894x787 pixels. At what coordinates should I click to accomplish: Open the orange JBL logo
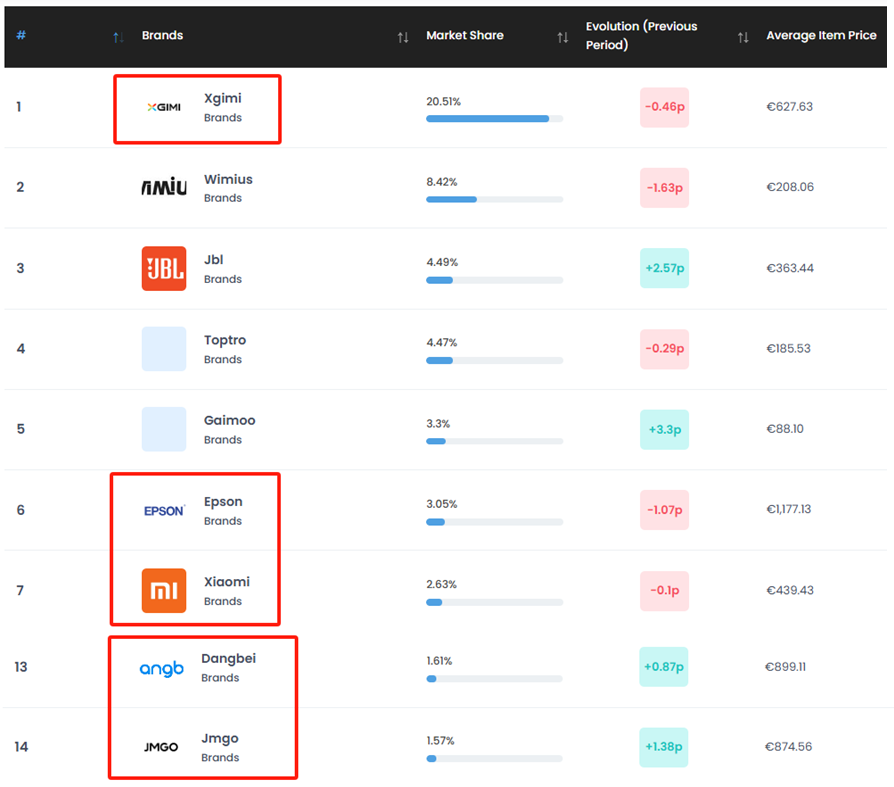tap(163, 268)
